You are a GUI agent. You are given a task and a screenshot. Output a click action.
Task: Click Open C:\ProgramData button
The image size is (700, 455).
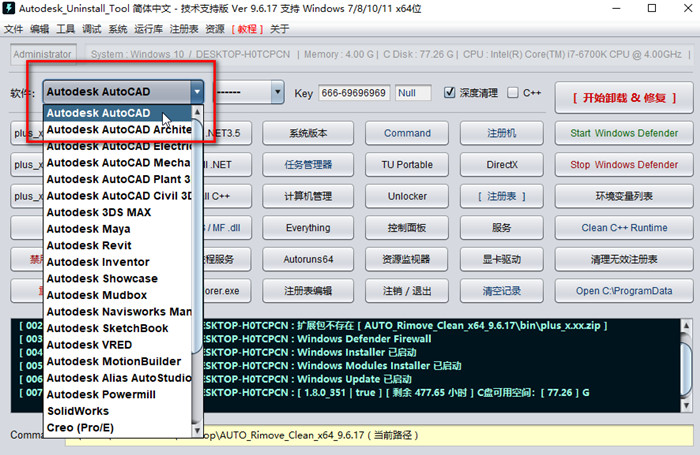pyautogui.click(x=624, y=291)
